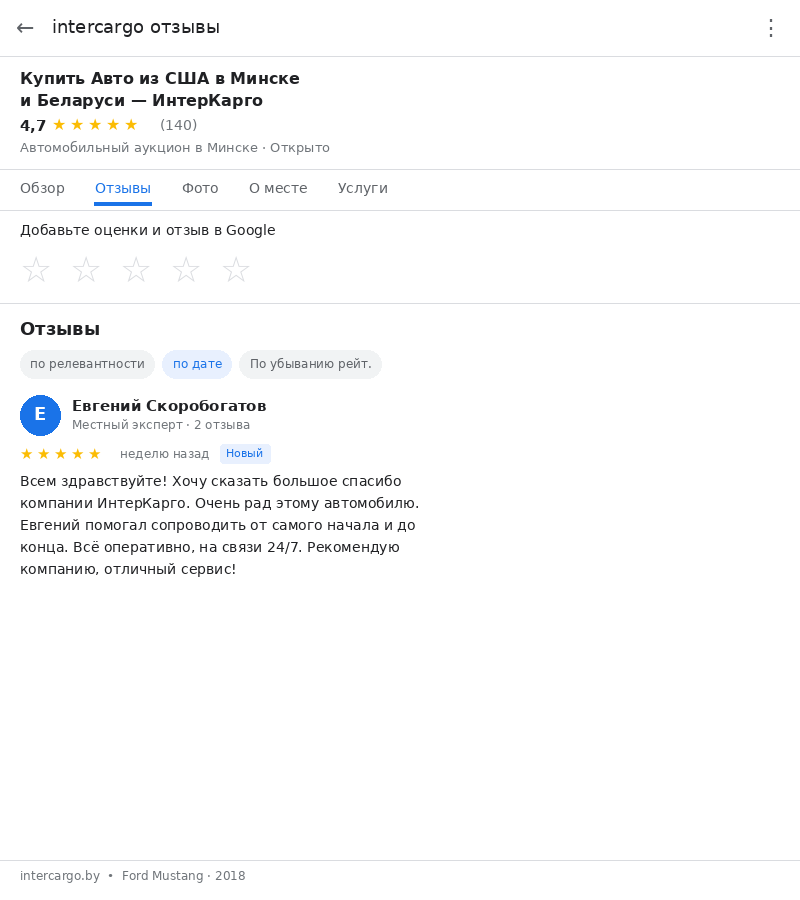Select the Отзывы tab
This screenshot has height=900, width=800.
pos(123,188)
